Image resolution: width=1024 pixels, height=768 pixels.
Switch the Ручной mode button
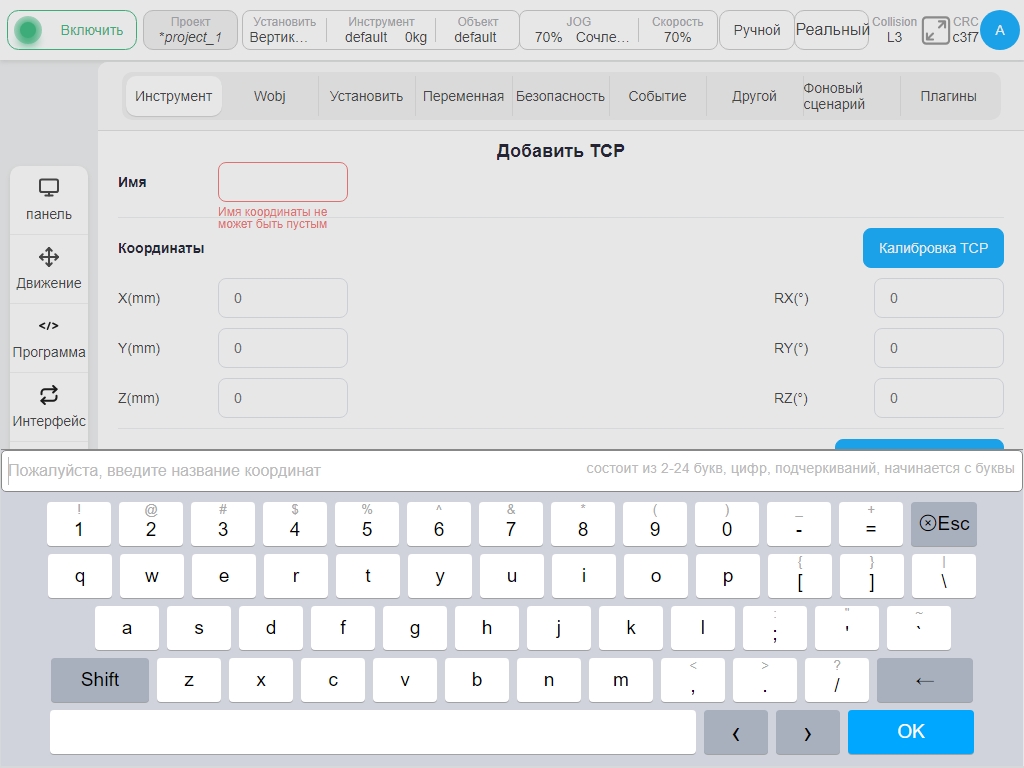point(756,30)
